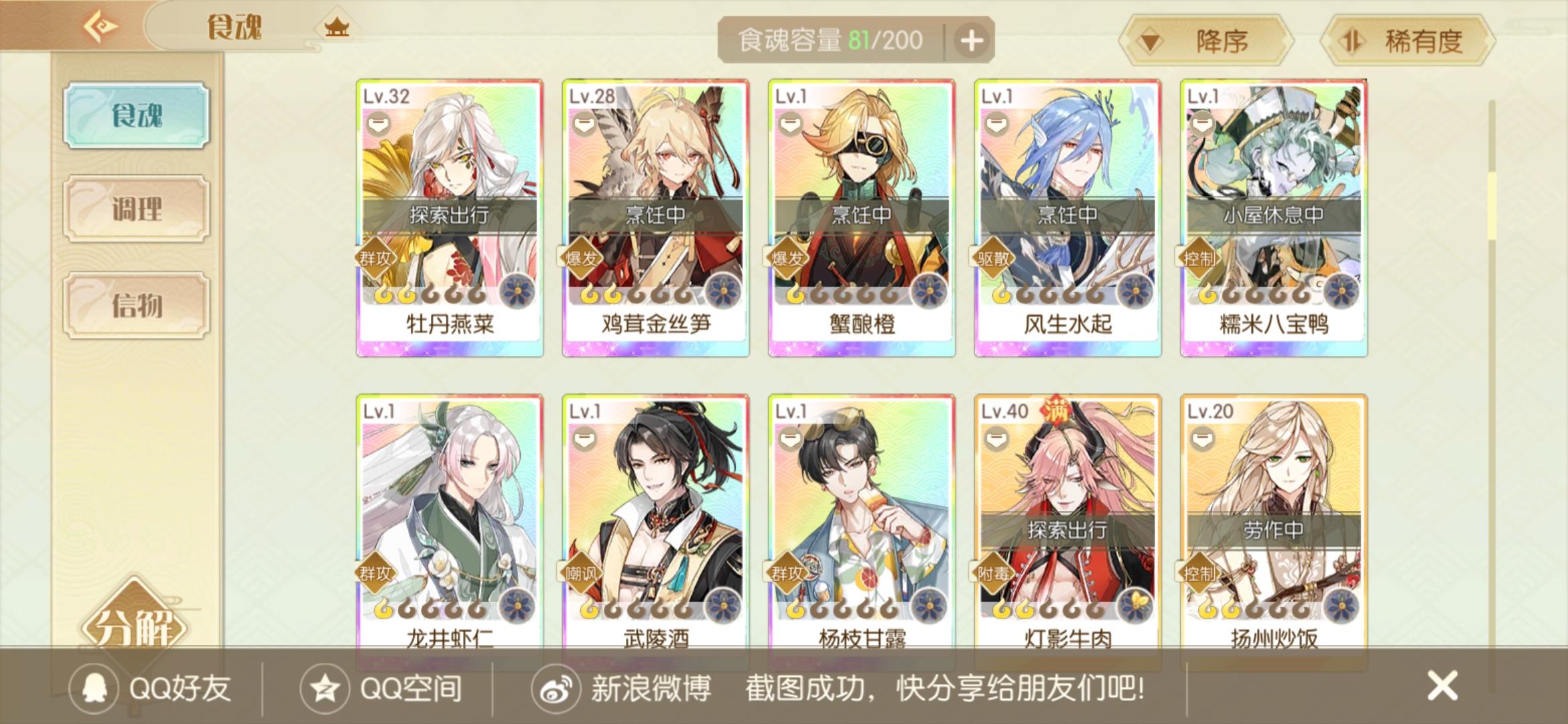
Task: Share via QQ好友 icon
Action: (94, 688)
